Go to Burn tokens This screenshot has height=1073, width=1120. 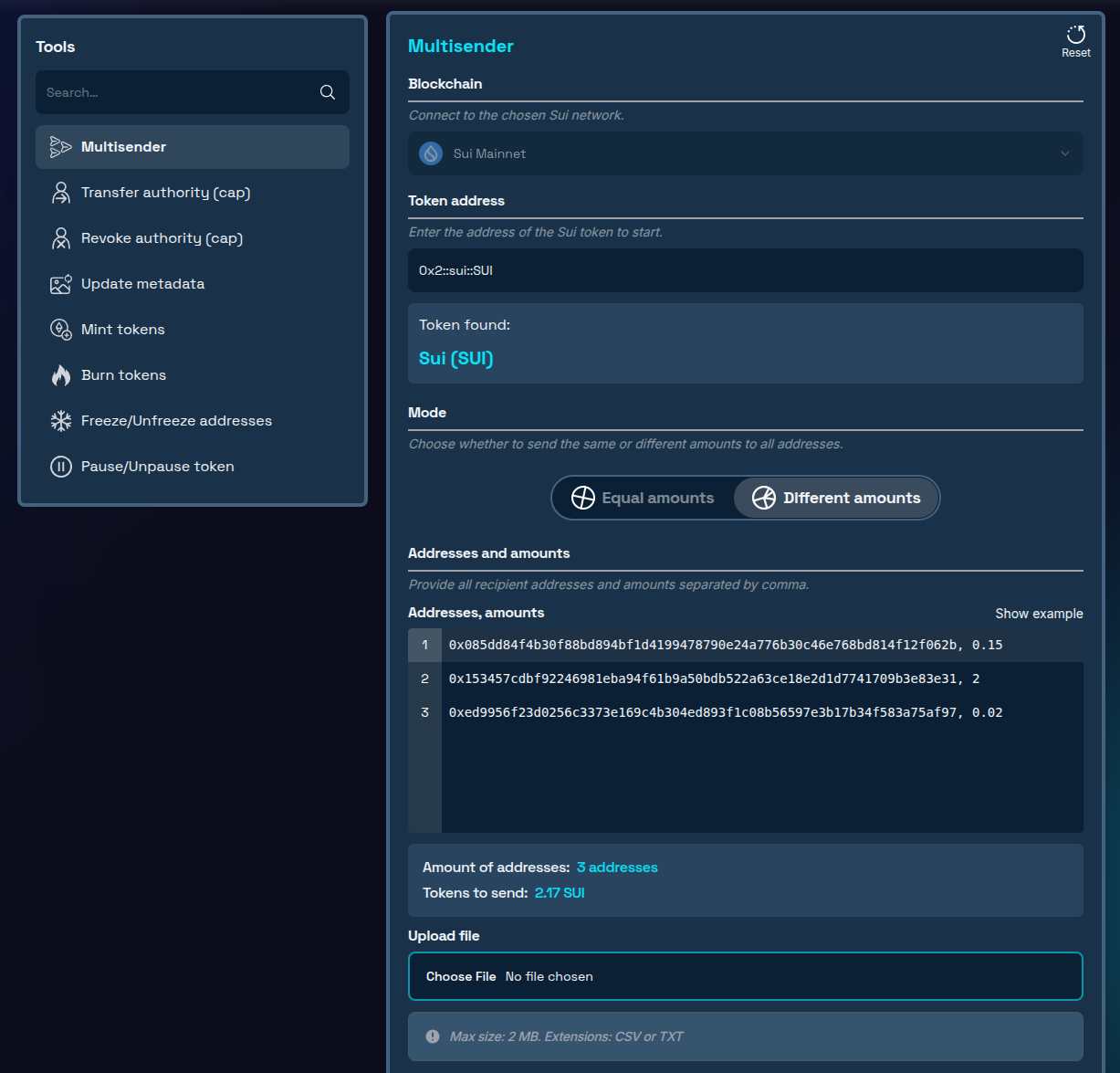coord(193,375)
